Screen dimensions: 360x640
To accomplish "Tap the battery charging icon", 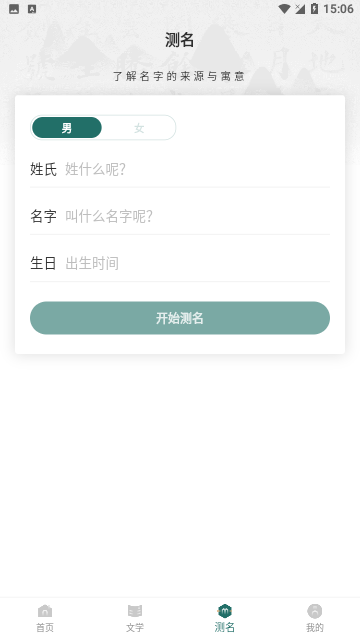I will coord(314,9).
